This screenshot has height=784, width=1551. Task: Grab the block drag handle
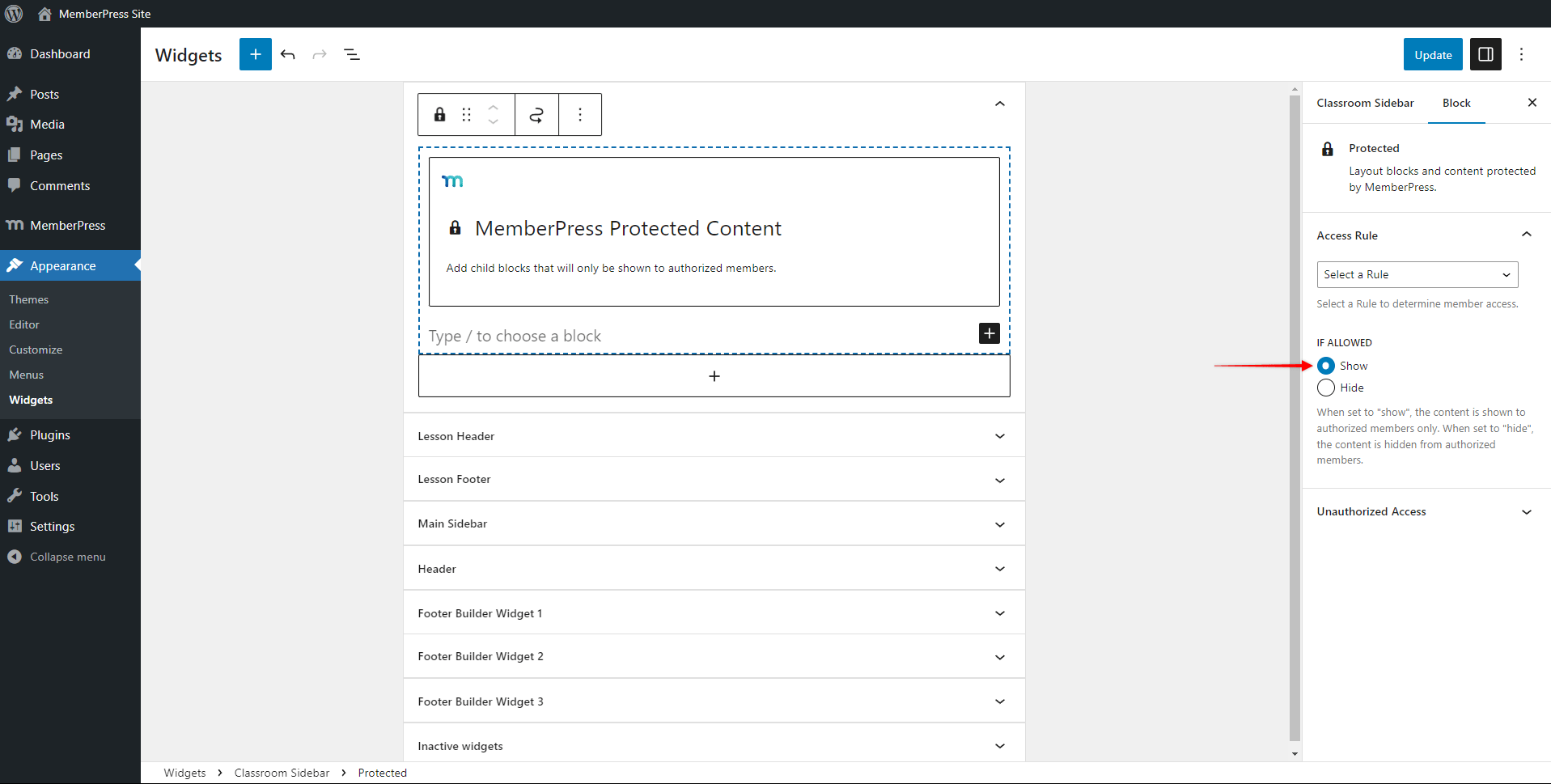[x=466, y=114]
